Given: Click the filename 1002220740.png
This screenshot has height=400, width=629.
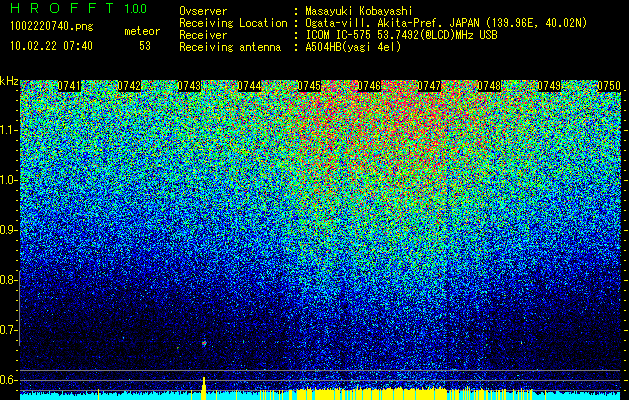Looking at the screenshot, I should 52,26.
